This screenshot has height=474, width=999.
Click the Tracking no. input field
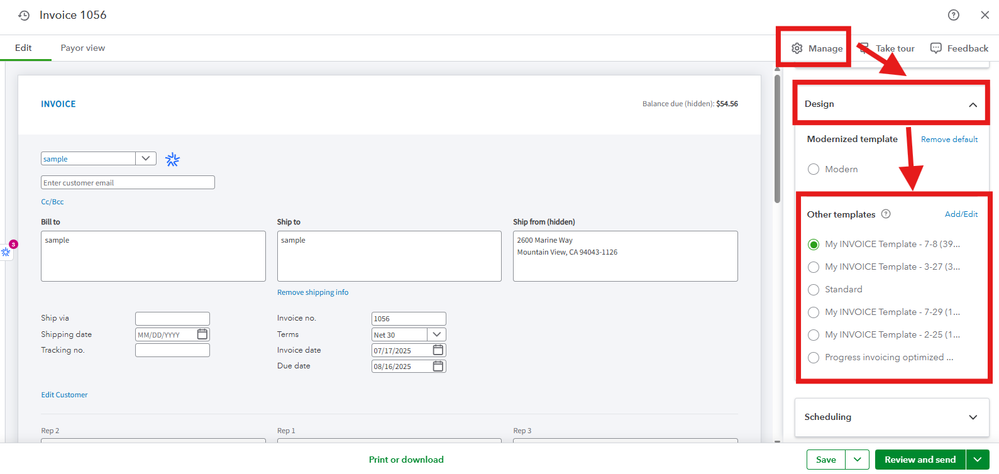[x=172, y=350]
